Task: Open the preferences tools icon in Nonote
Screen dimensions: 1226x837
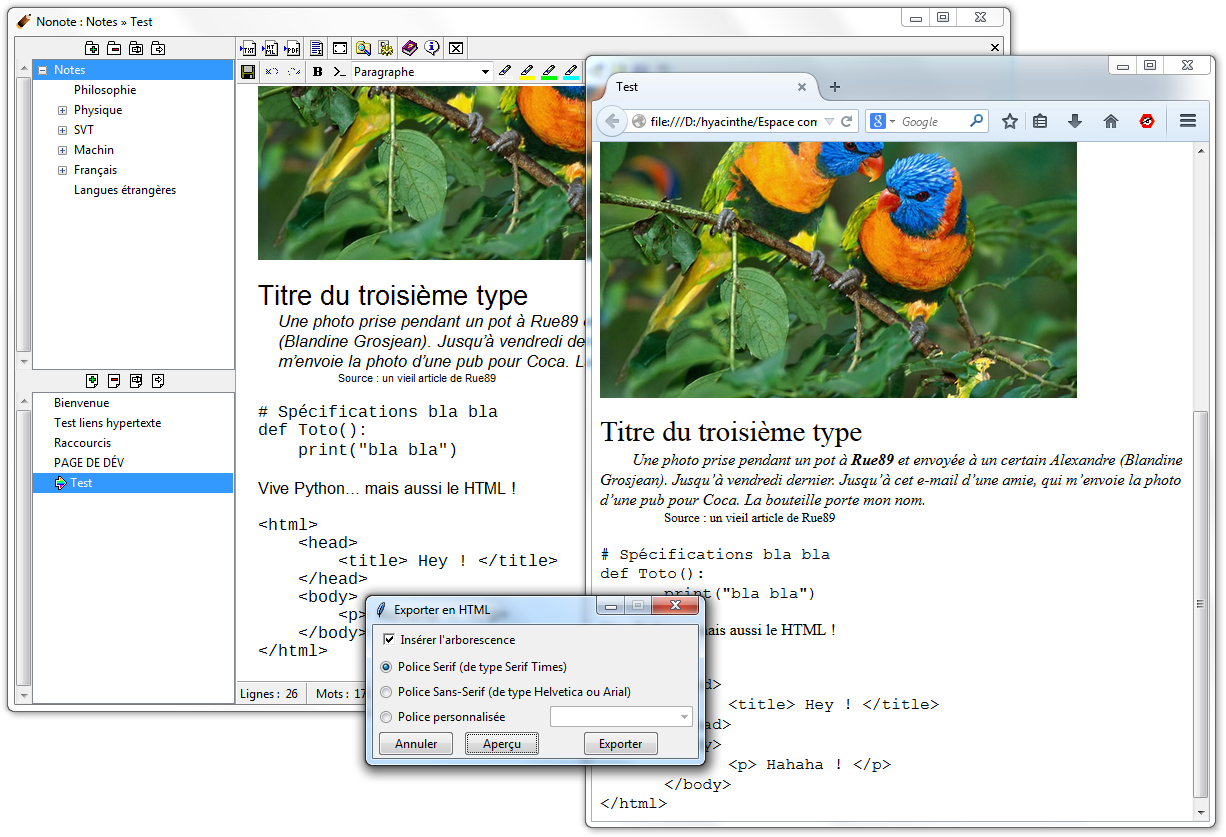Action: tap(386, 48)
